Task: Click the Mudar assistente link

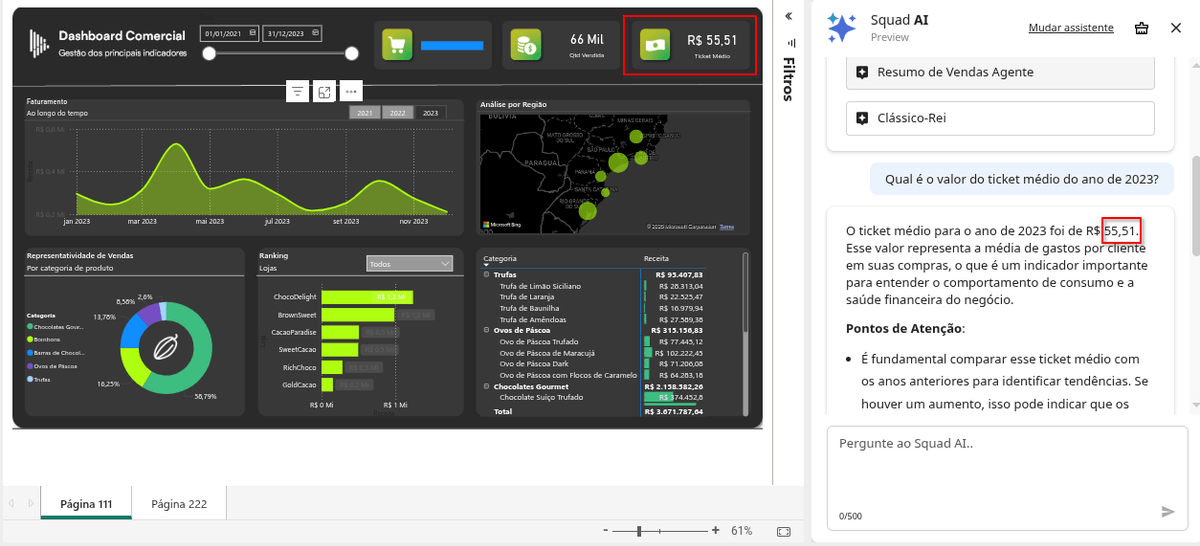Action: [1070, 28]
